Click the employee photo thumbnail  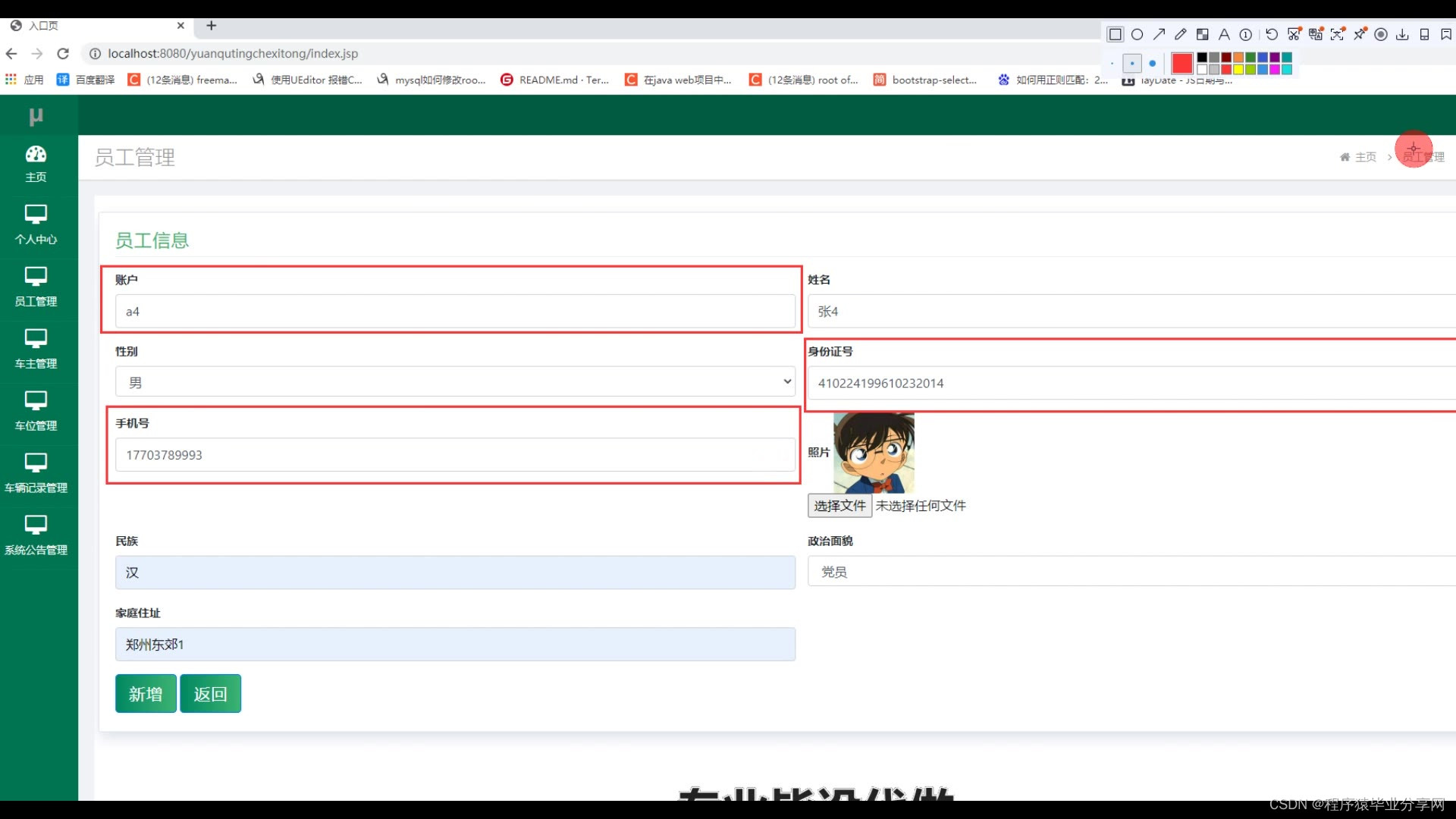(874, 453)
